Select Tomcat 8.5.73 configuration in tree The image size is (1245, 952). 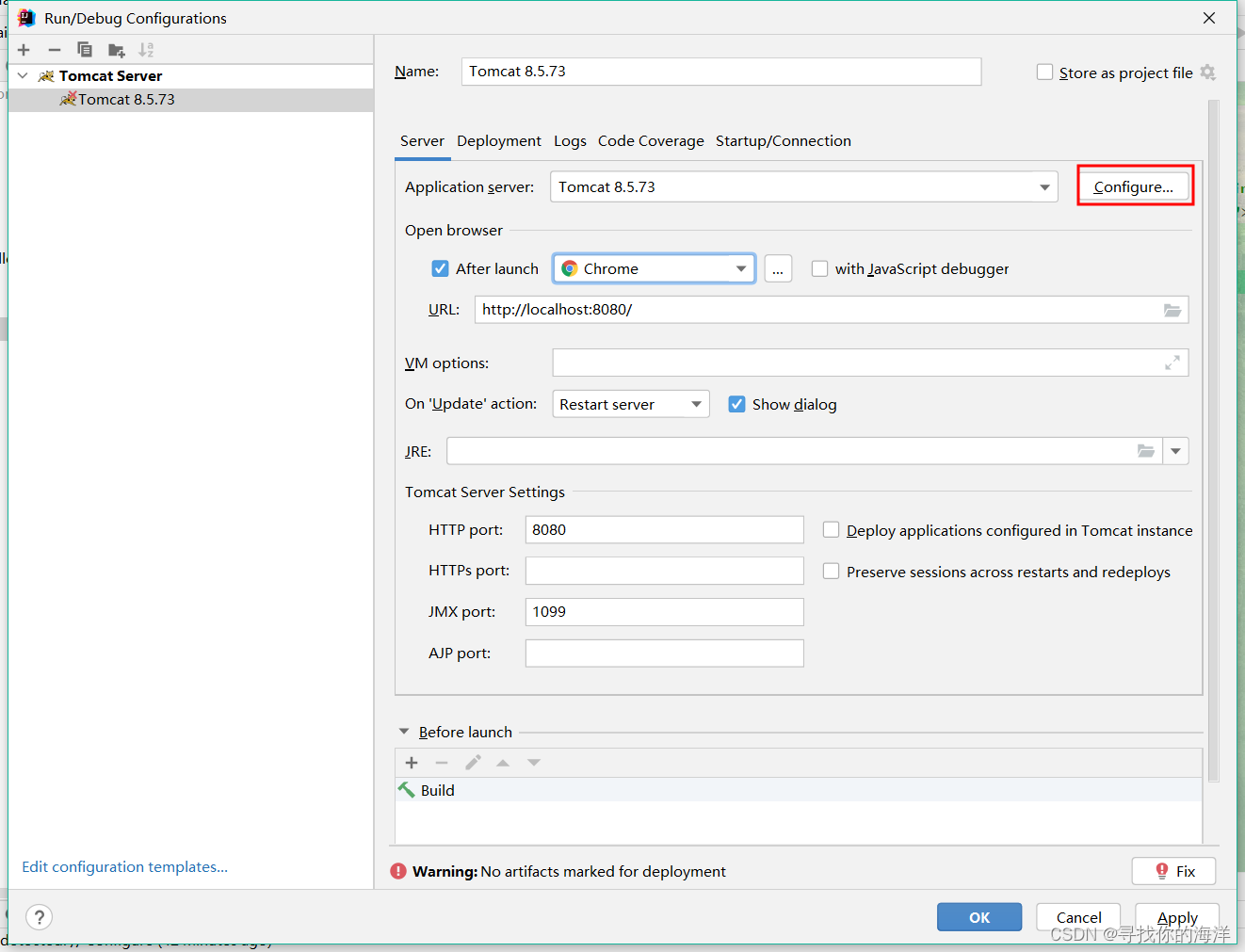click(x=191, y=100)
